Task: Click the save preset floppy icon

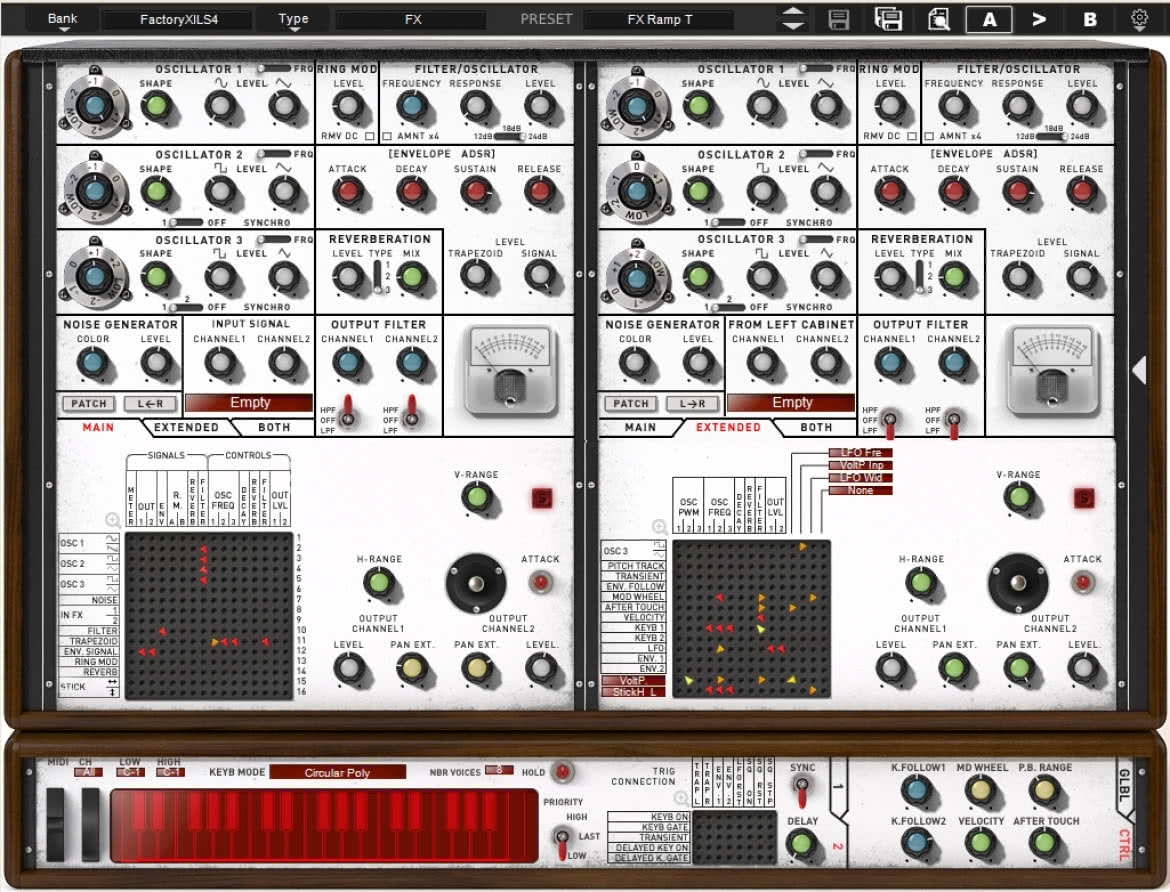Action: [839, 19]
